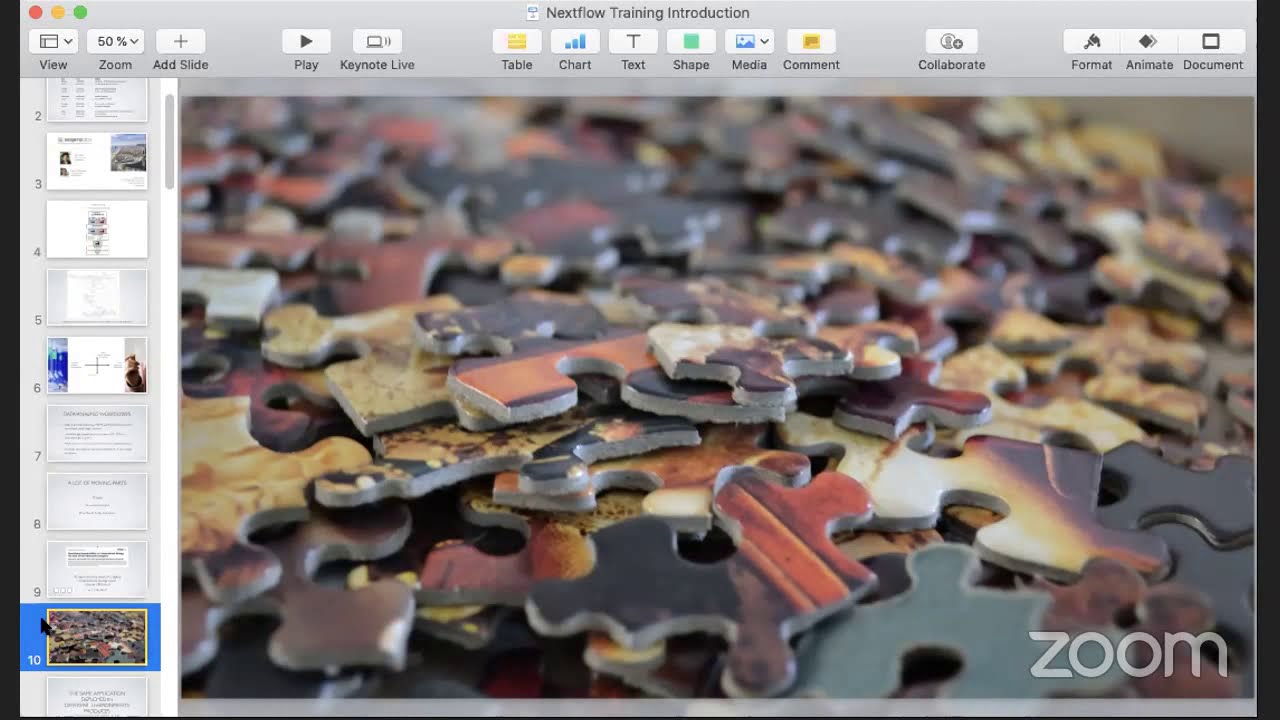This screenshot has width=1280, height=720.
Task: Select slide 6 thumbnail in navigator
Action: 97,365
